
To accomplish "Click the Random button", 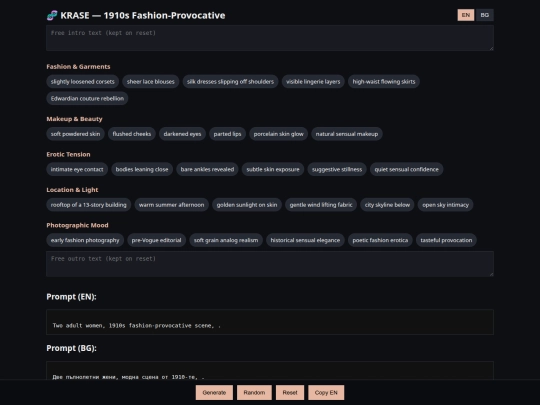I will point(254,393).
